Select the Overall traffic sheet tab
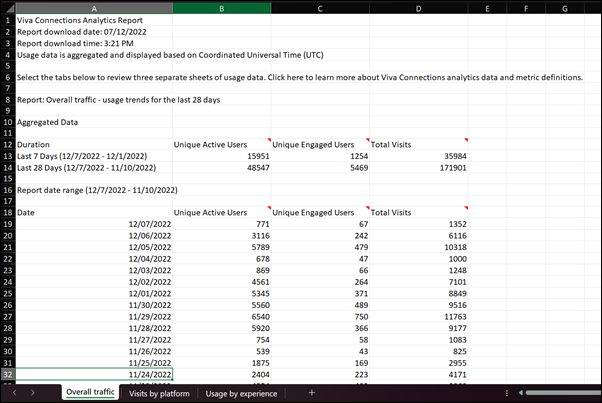Screen dimensions: 602x403 (x=90, y=392)
